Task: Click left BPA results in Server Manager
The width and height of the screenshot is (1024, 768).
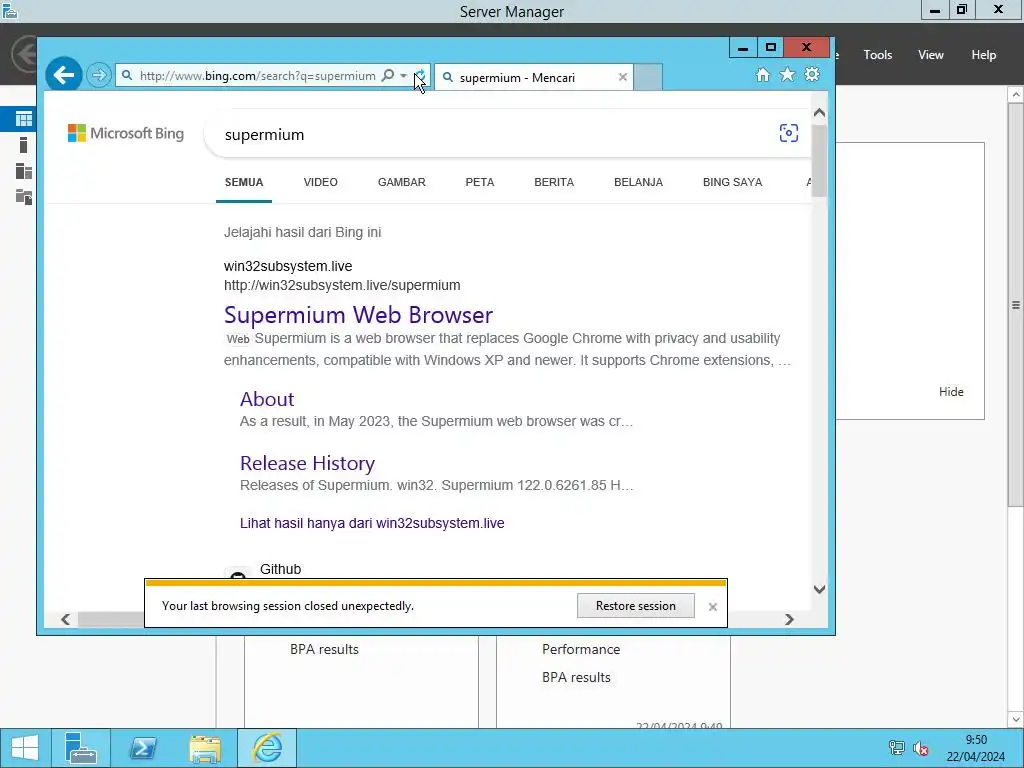Action: [x=325, y=649]
